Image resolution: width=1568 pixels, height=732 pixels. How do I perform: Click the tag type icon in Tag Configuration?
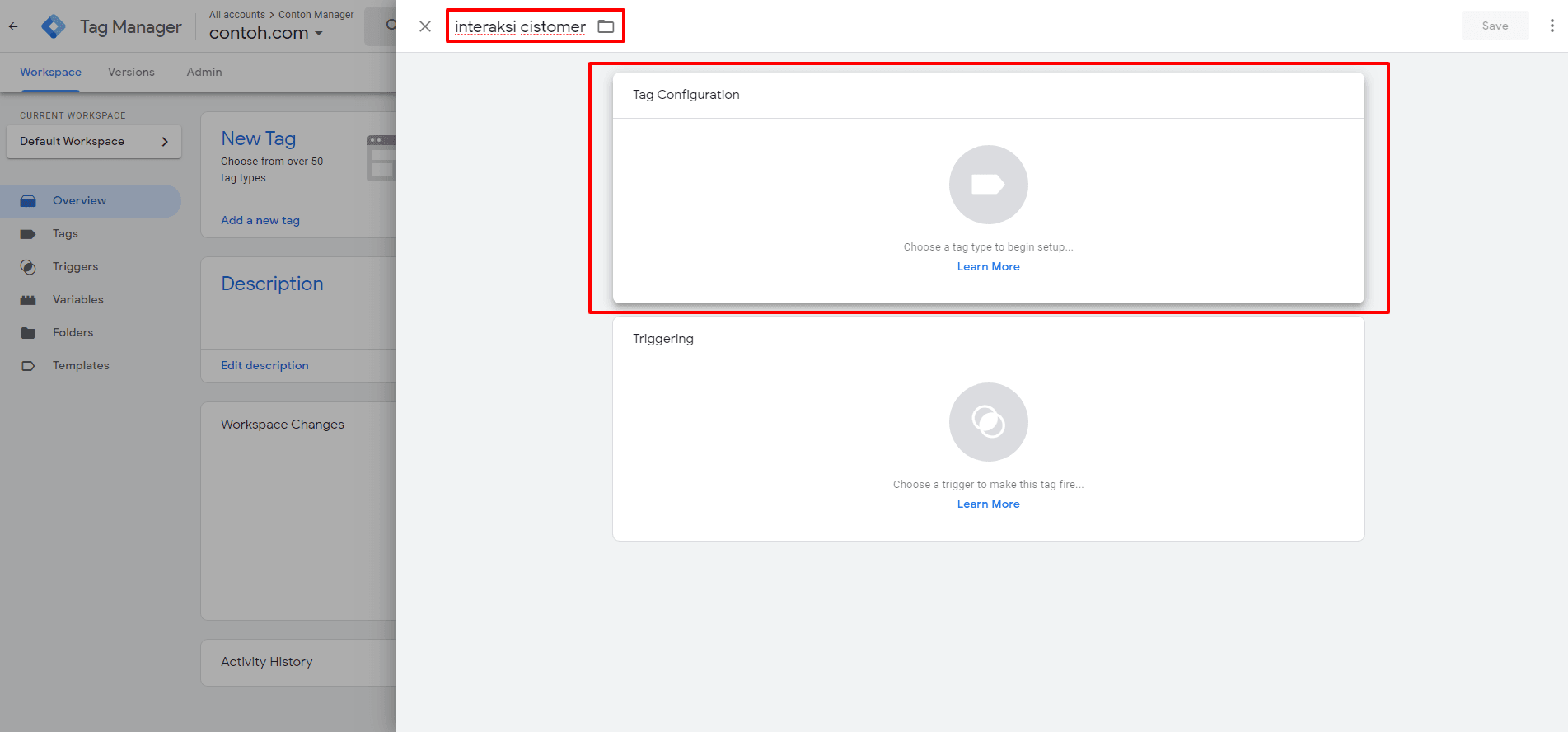[988, 185]
